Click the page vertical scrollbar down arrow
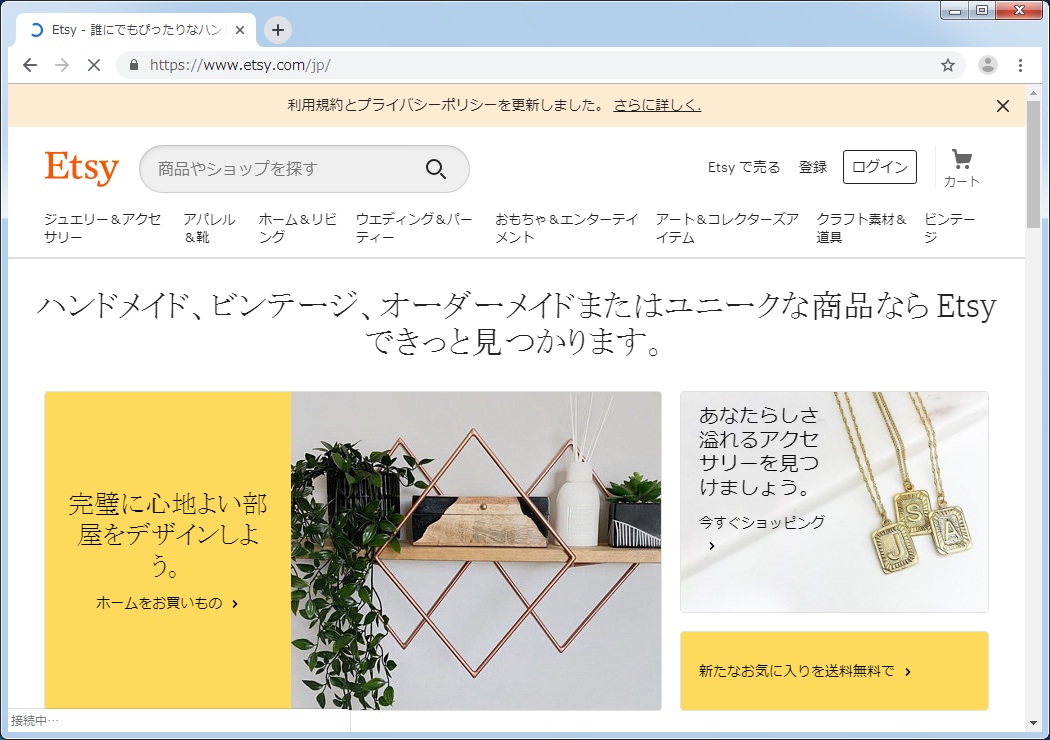The image size is (1050, 740). pos(1032,722)
